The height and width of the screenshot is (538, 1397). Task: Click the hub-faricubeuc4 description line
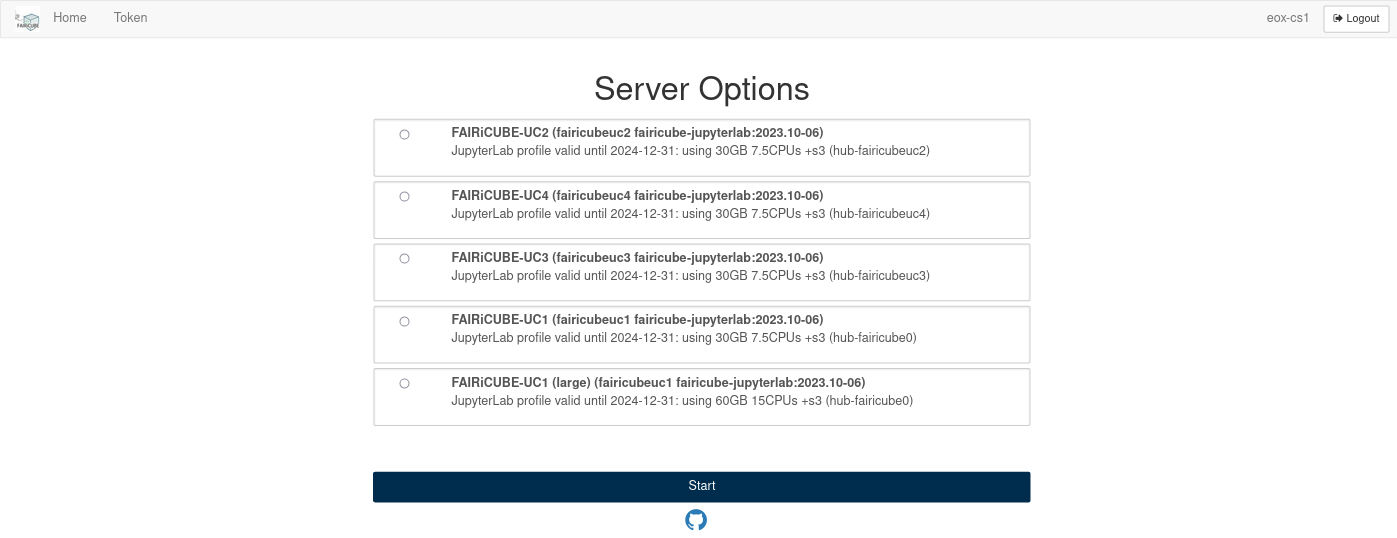pyautogui.click(x=690, y=213)
